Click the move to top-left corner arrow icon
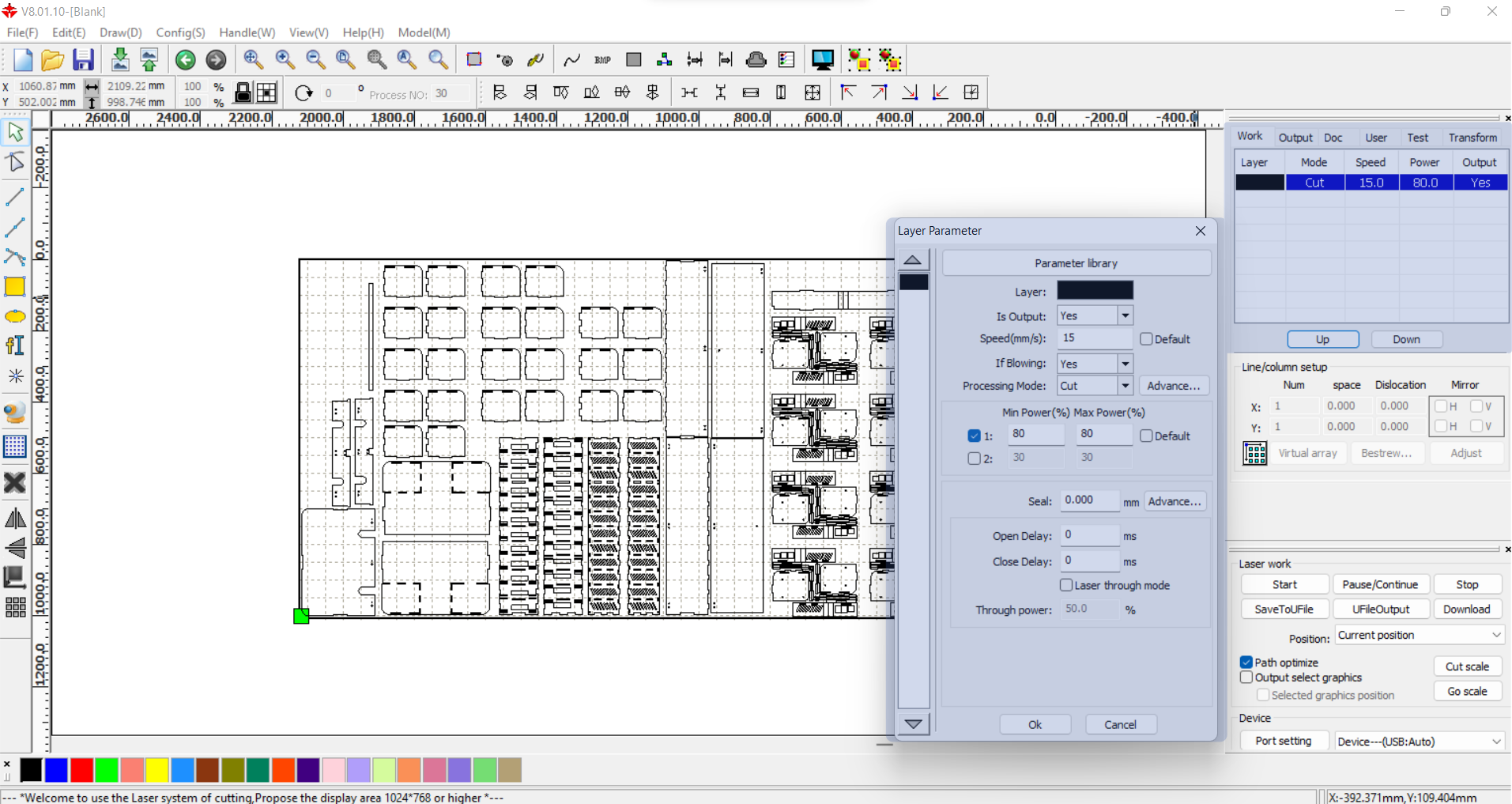This screenshot has height=804, width=1512. (848, 93)
